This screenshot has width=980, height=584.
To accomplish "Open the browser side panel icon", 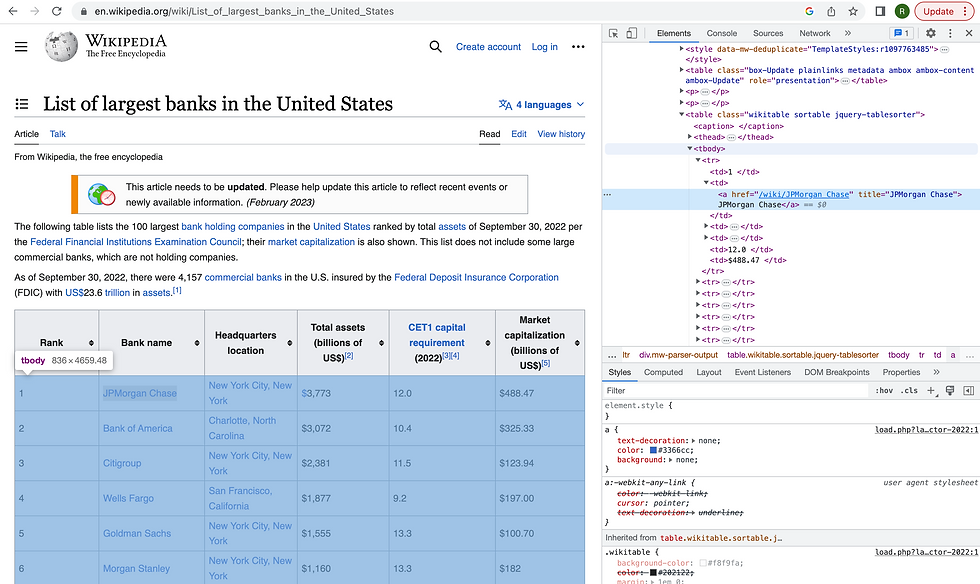I will pos(880,11).
